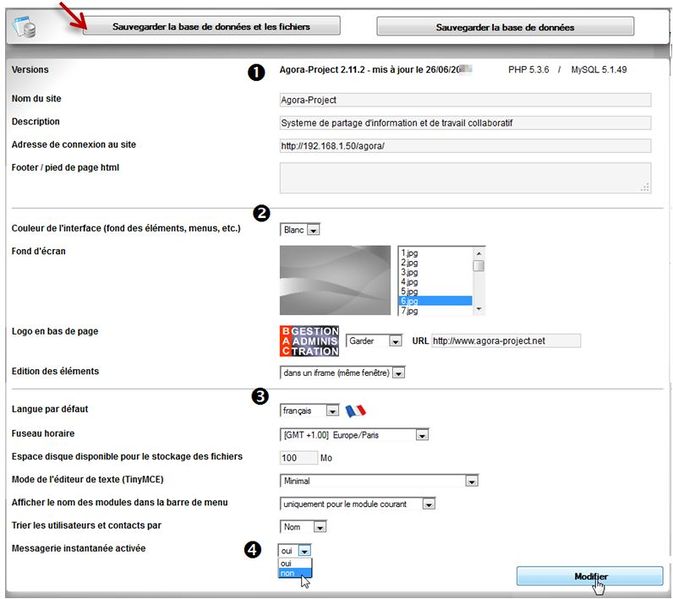Click the Fuseau horaire label
The width and height of the screenshot is (673, 599).
click(43, 433)
